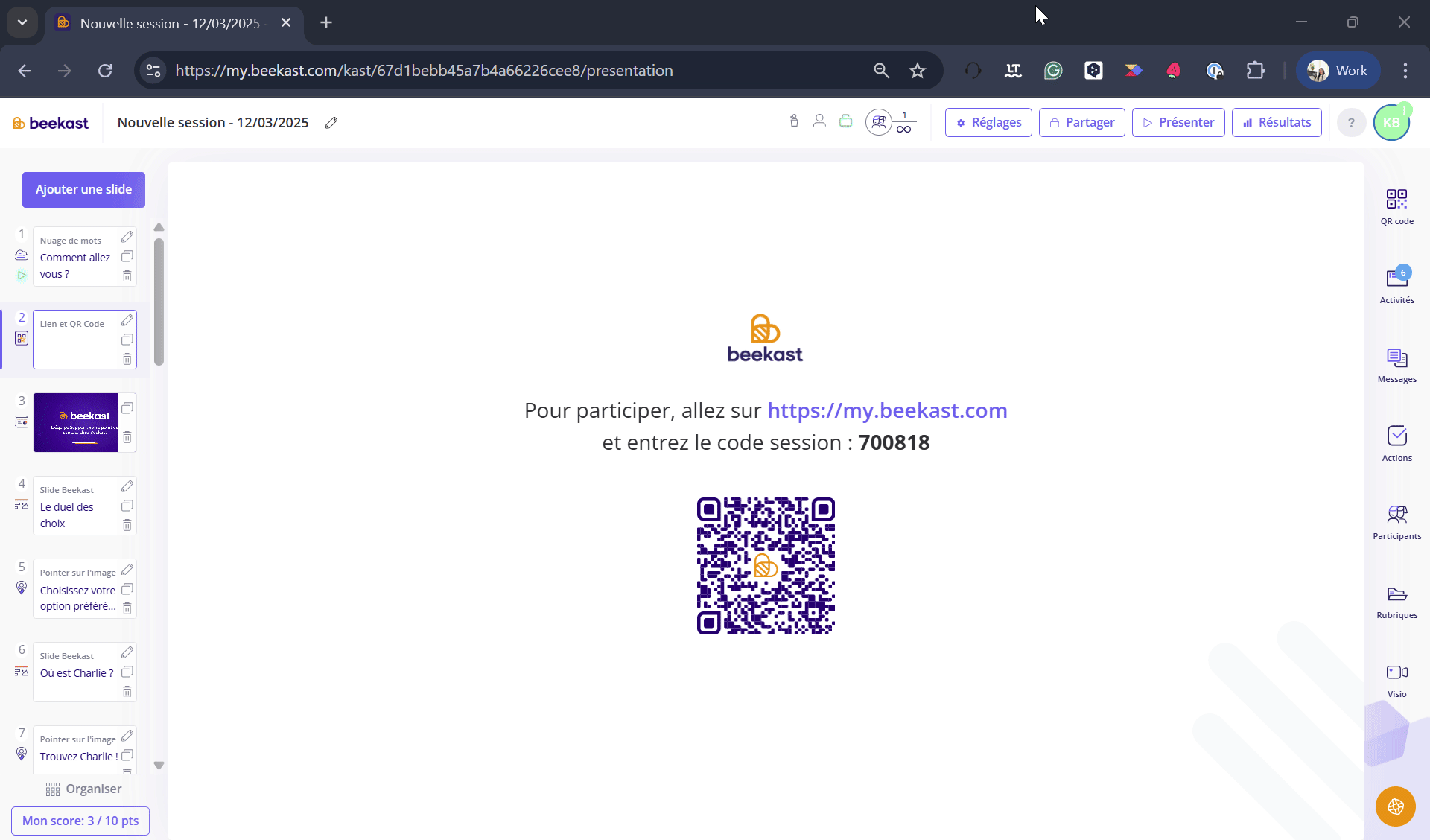Image resolution: width=1430 pixels, height=840 pixels.
Task: Click the Grammarly extension icon
Action: point(1053,71)
